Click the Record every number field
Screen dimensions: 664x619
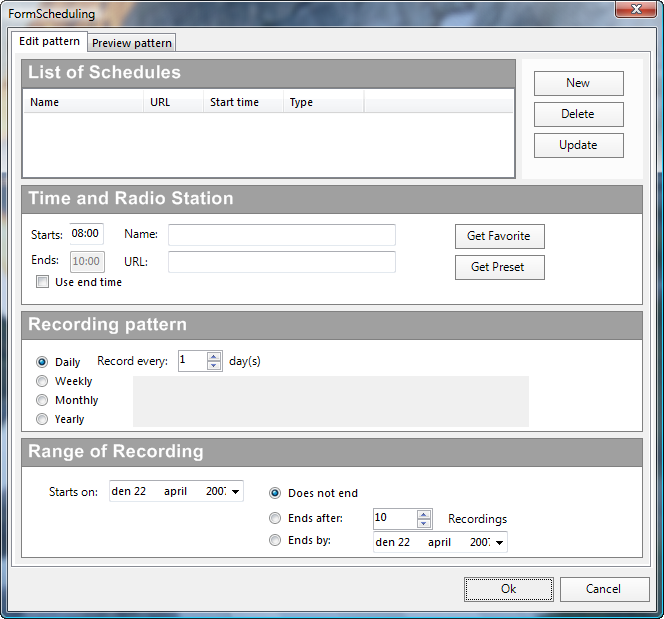(193, 361)
